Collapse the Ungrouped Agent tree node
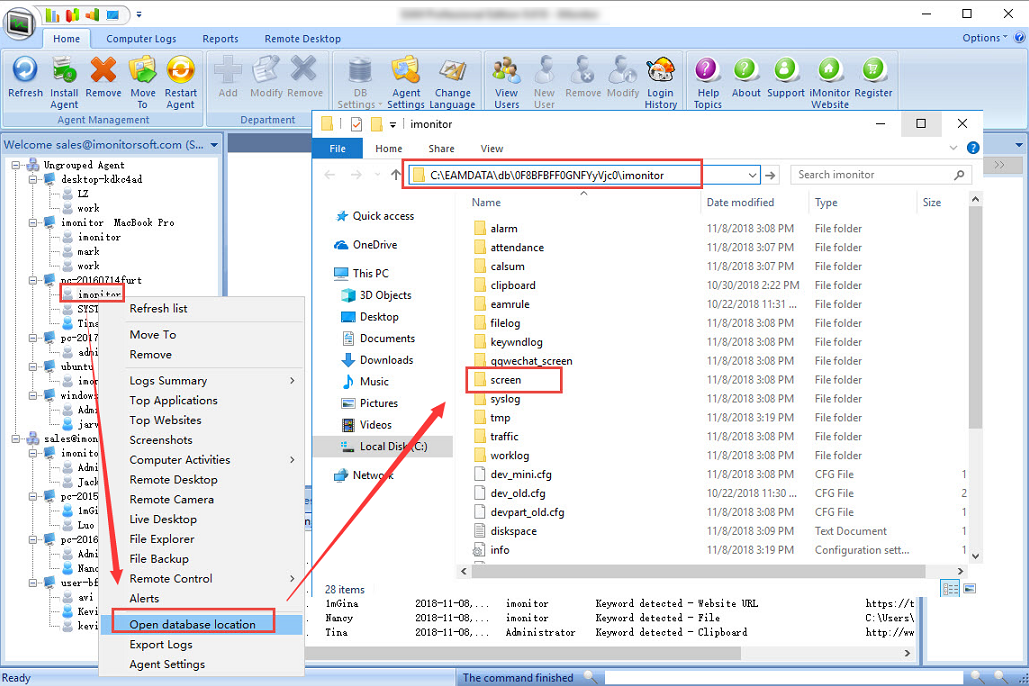 tap(16, 165)
